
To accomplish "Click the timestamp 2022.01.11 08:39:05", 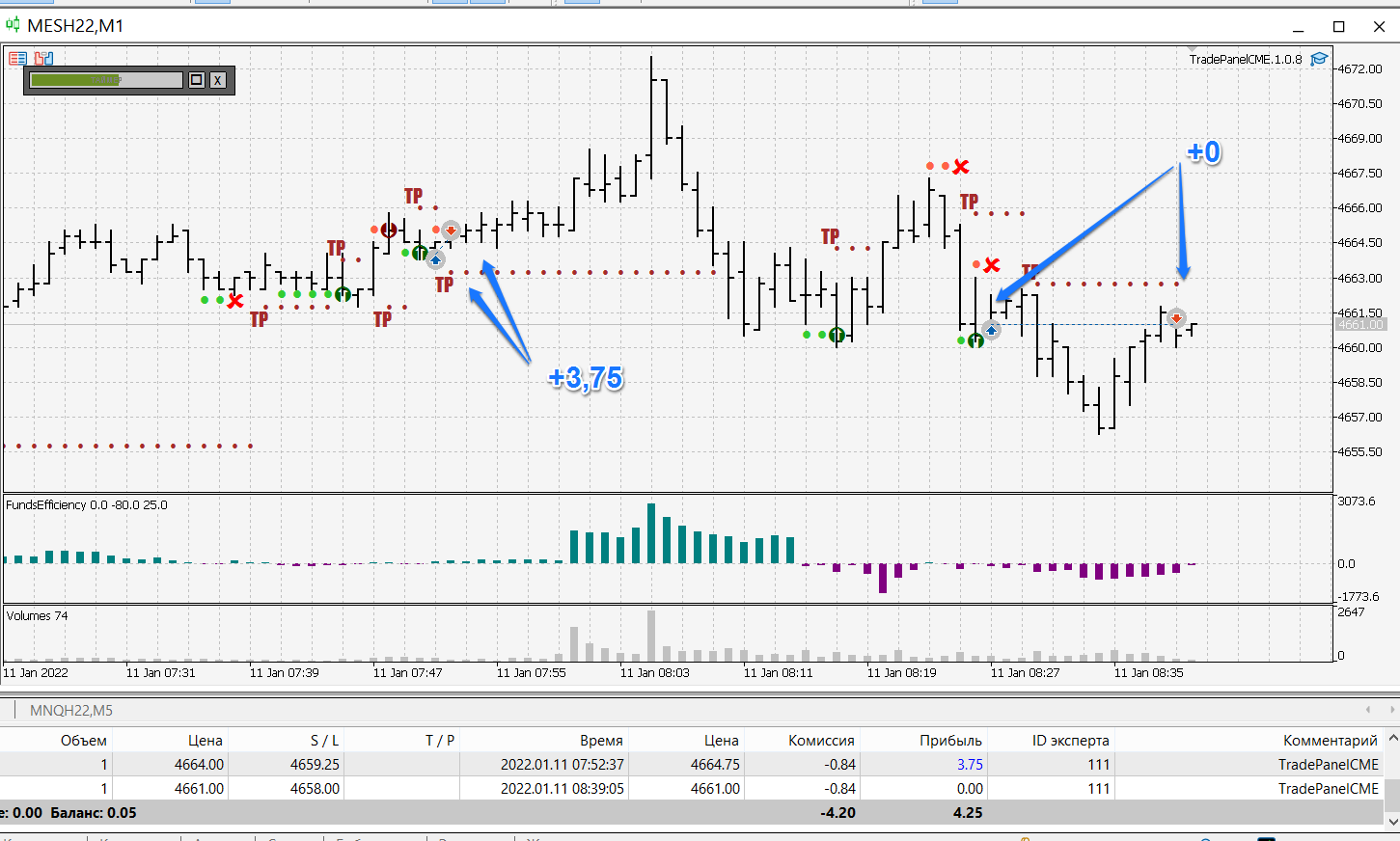I will (562, 789).
